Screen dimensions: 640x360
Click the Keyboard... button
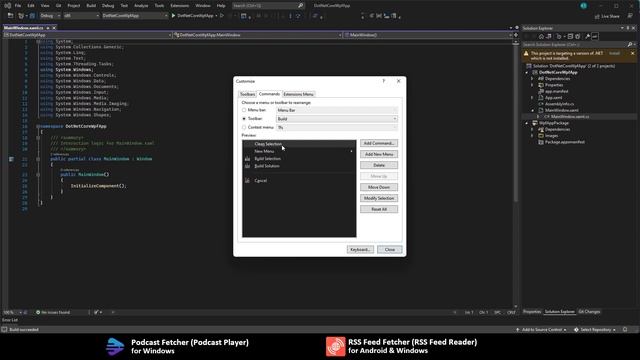click(x=360, y=249)
